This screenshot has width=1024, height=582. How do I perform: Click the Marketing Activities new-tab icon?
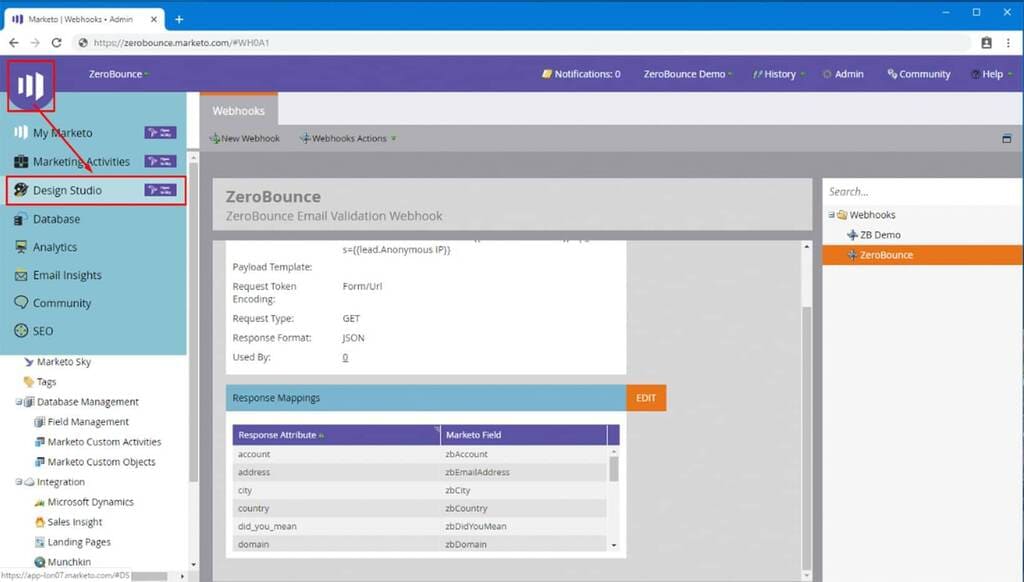point(160,161)
